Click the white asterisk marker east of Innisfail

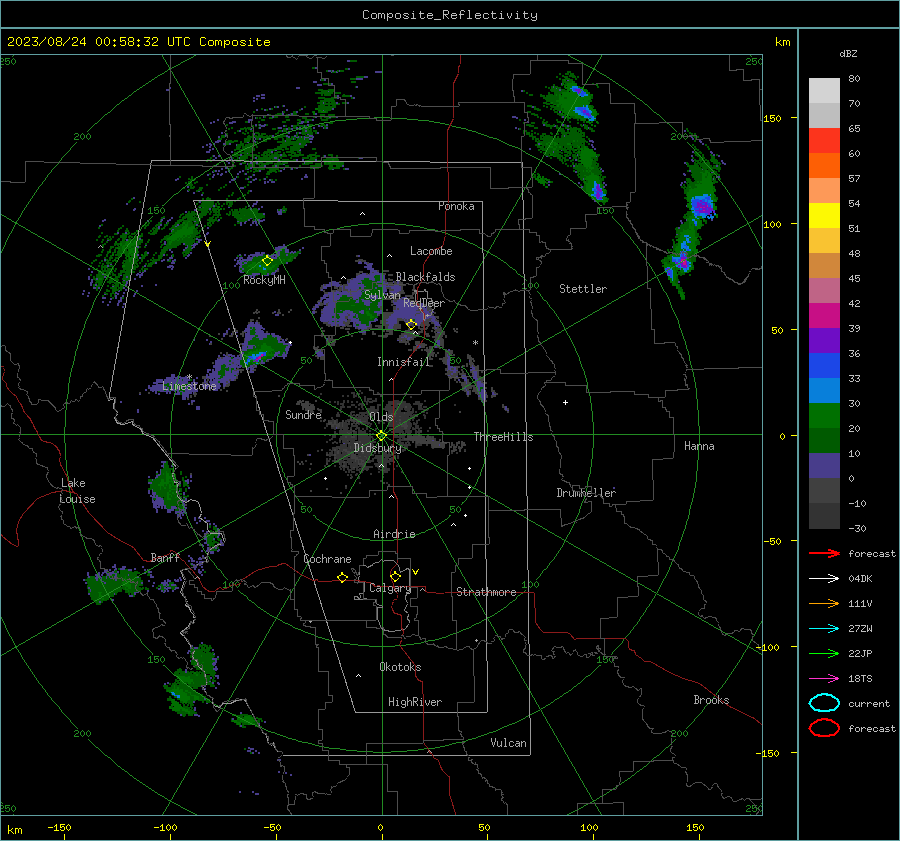(475, 343)
